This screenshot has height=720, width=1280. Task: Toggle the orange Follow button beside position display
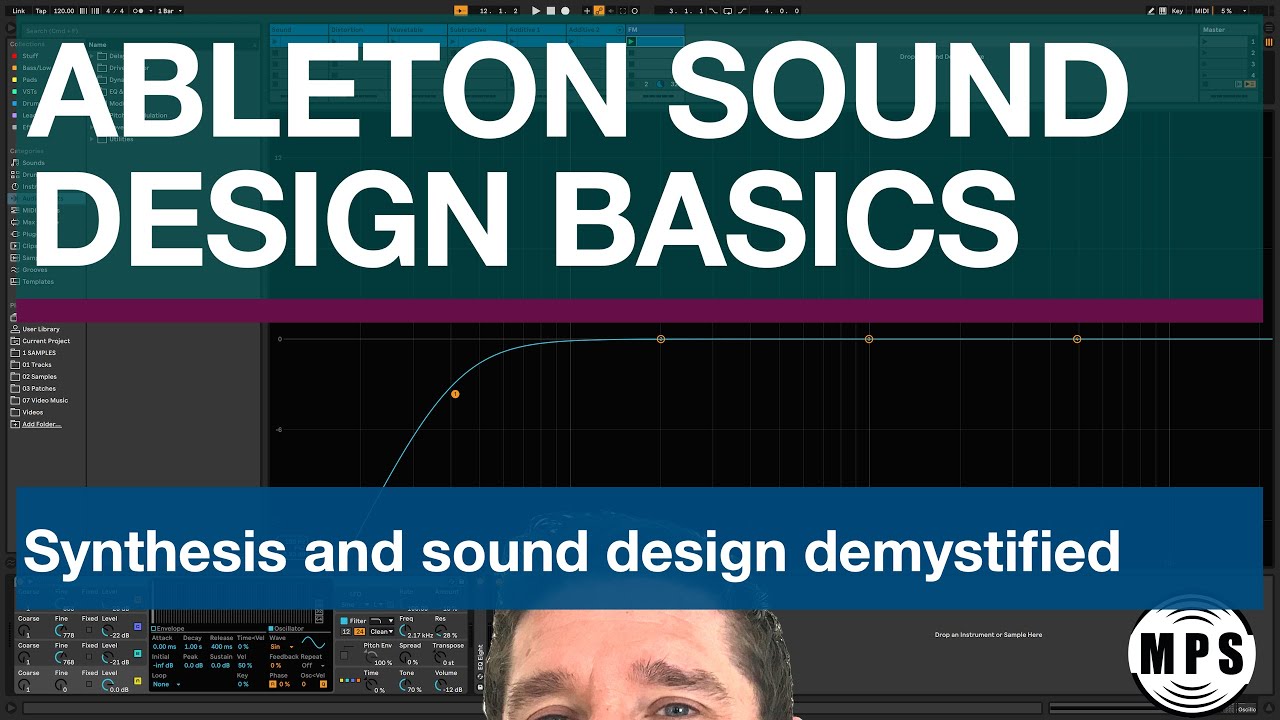460,11
